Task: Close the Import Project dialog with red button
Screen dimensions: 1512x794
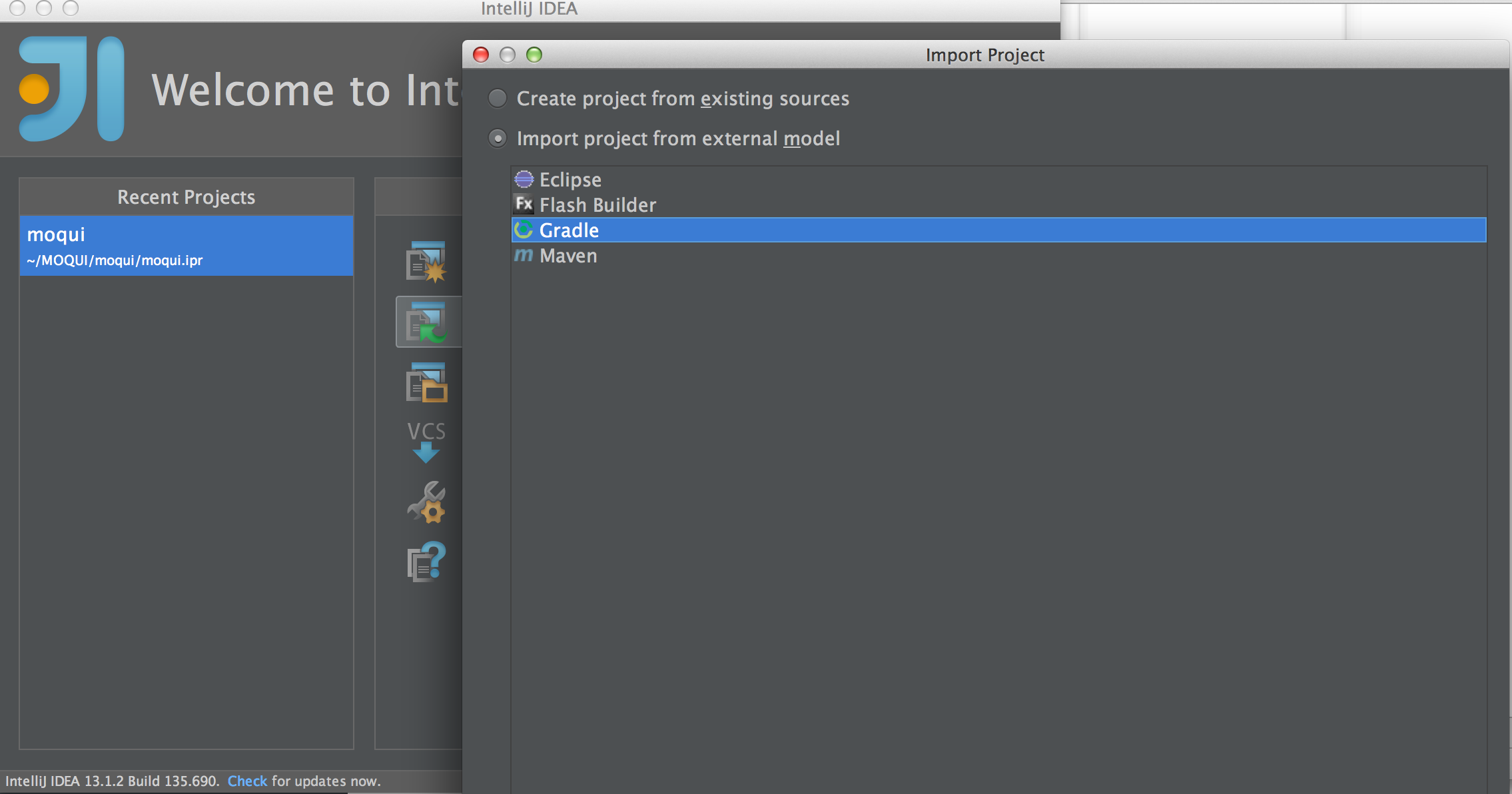Action: click(x=481, y=55)
